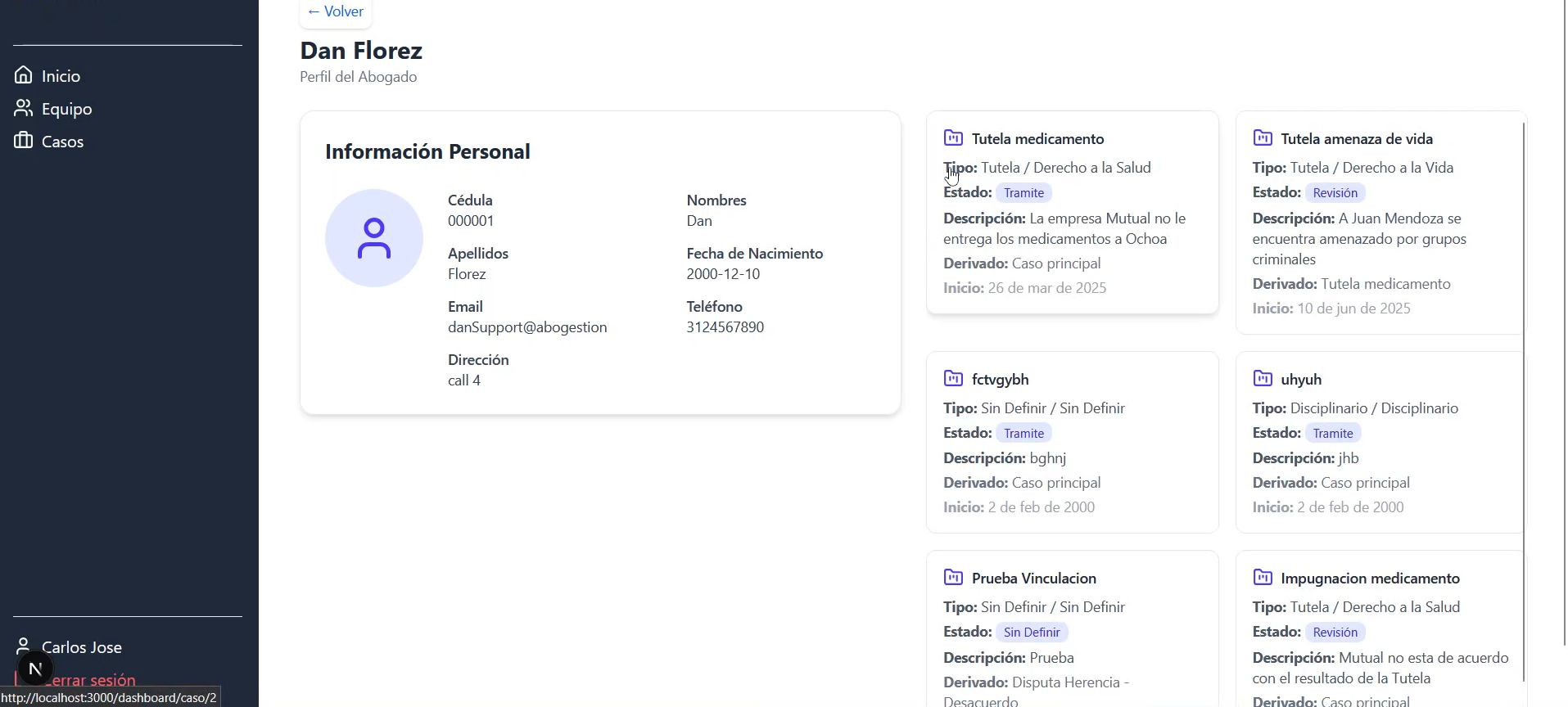Click the folder icon beside fctvgybh
Viewport: 1568px width, 707px height.
point(953,378)
